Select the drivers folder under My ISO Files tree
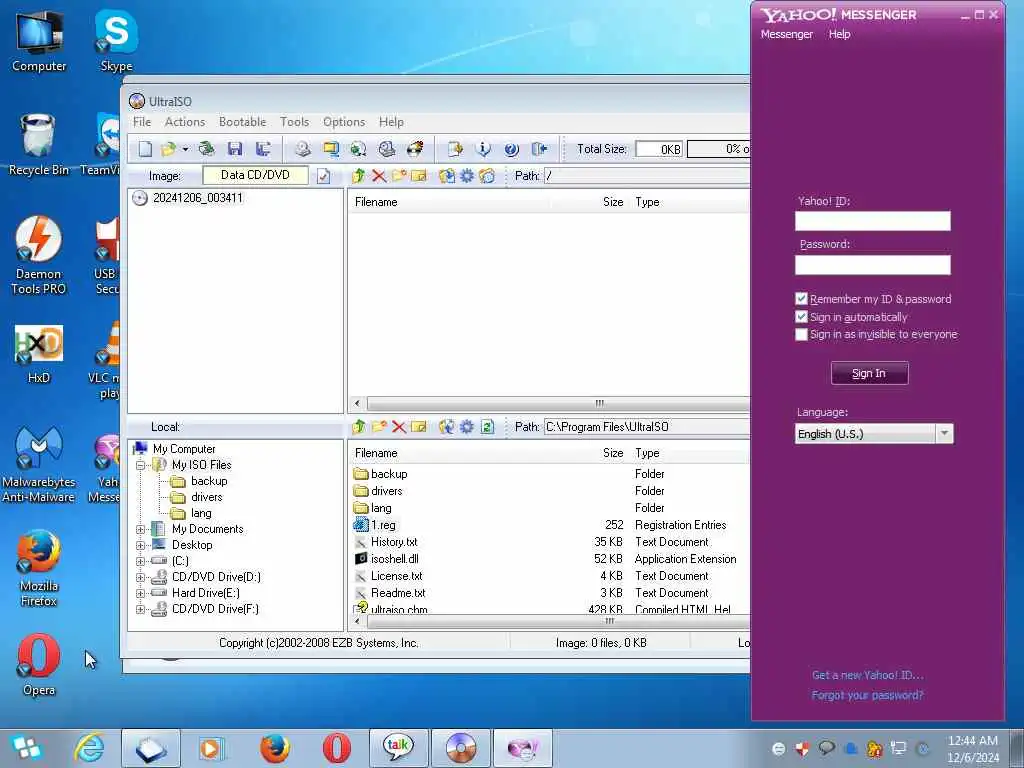The image size is (1024, 768). point(206,497)
